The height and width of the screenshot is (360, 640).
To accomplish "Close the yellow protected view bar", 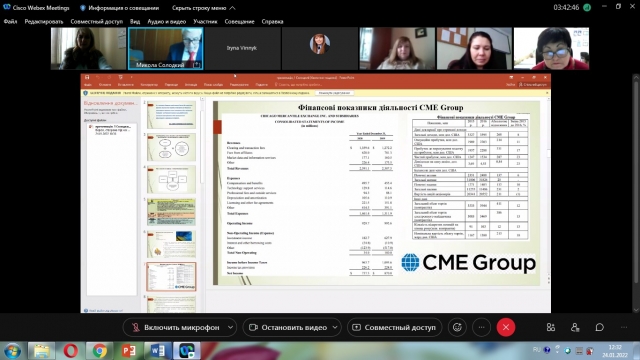I will pyautogui.click(x=547, y=93).
